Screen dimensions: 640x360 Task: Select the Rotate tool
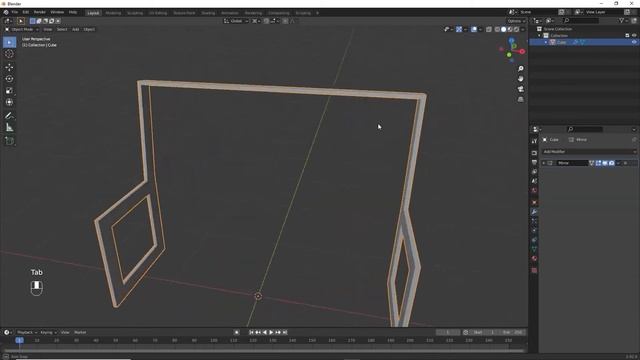tap(9, 79)
